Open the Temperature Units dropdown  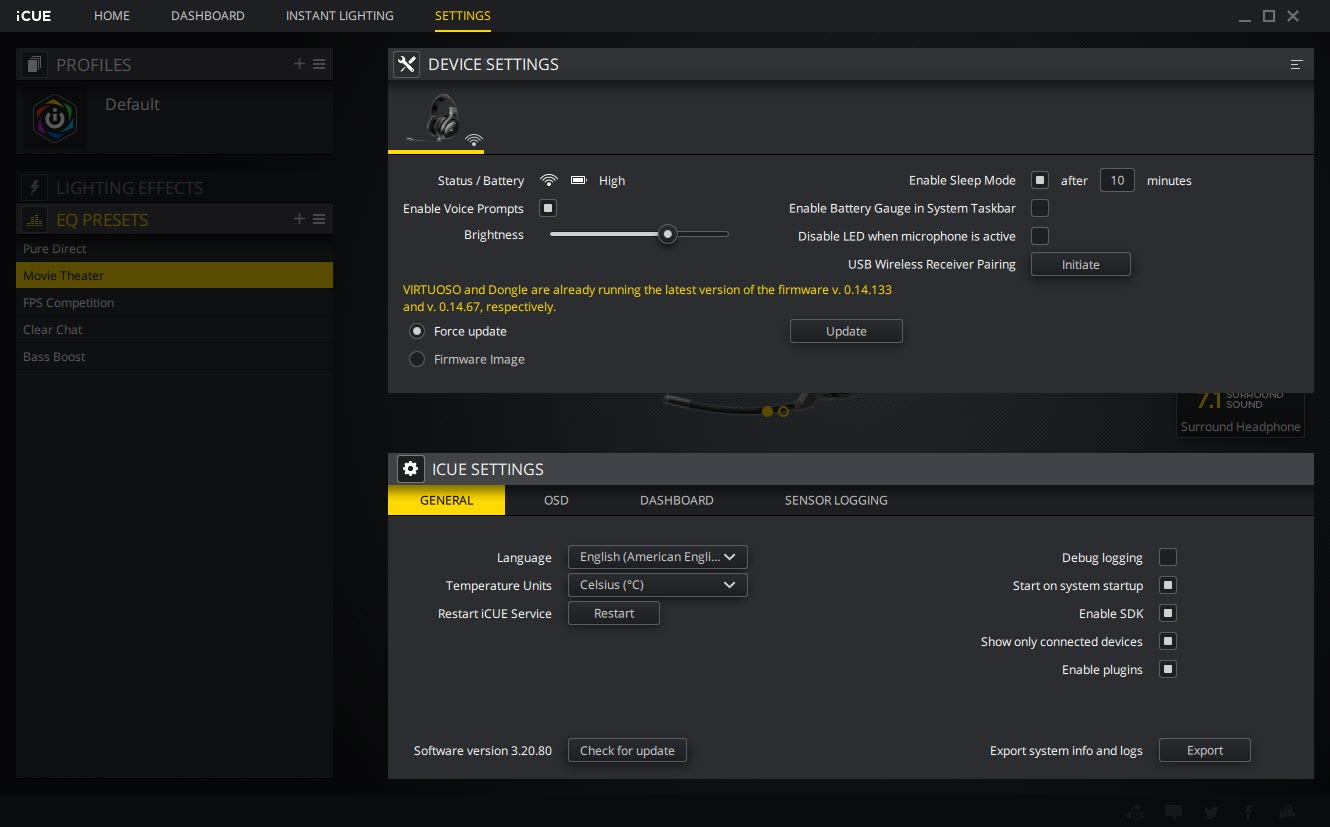pos(657,585)
